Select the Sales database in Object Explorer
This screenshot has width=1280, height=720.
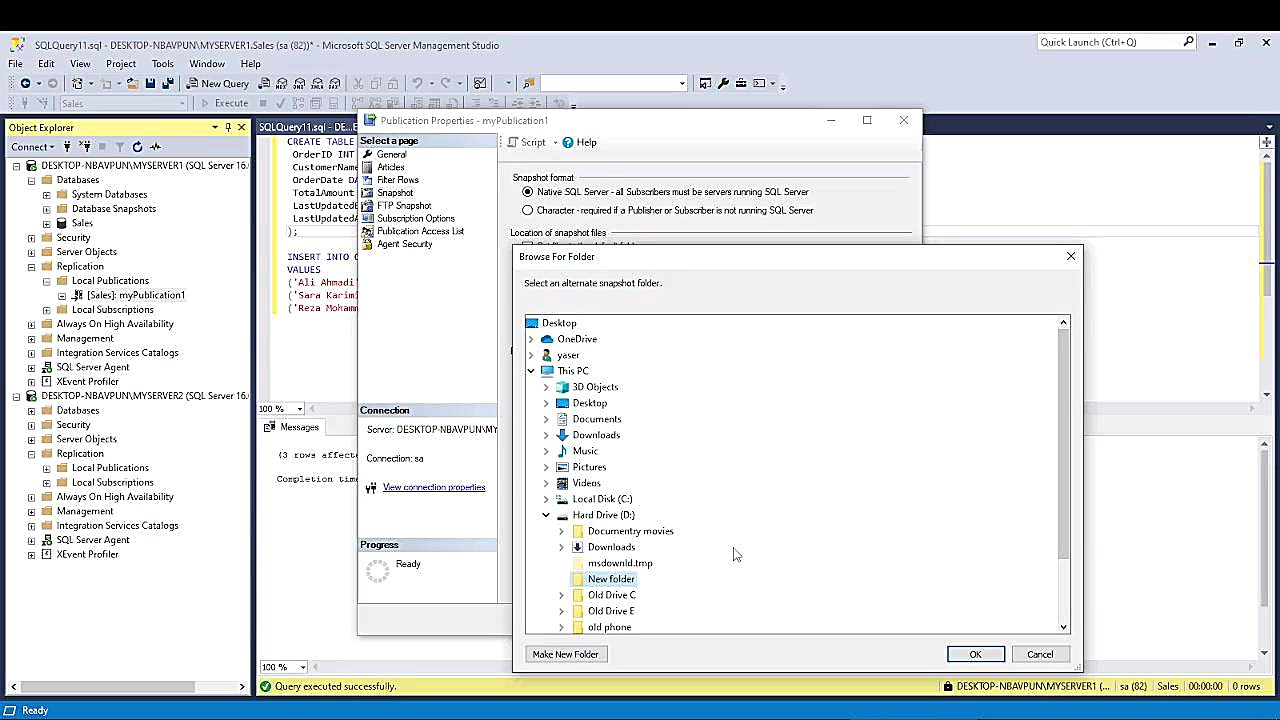[81, 223]
